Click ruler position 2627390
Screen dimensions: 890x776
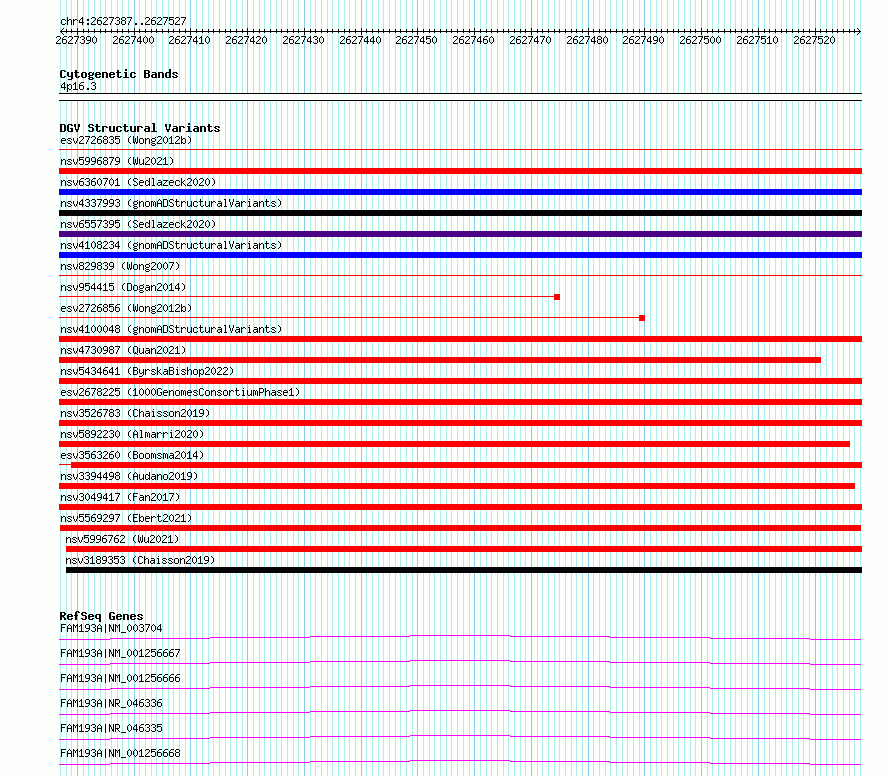tap(77, 40)
